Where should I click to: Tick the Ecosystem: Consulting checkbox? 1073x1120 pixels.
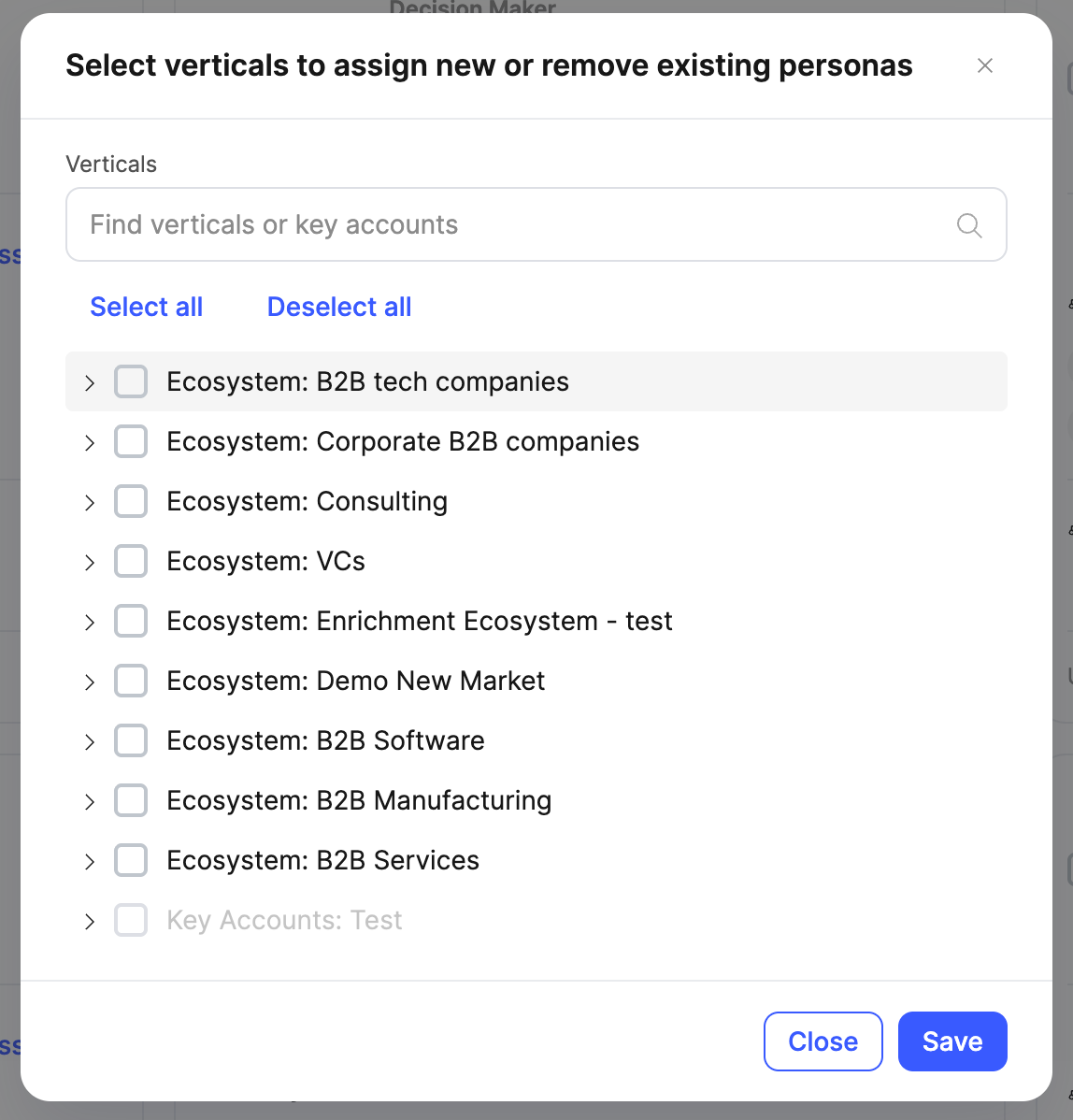[131, 501]
